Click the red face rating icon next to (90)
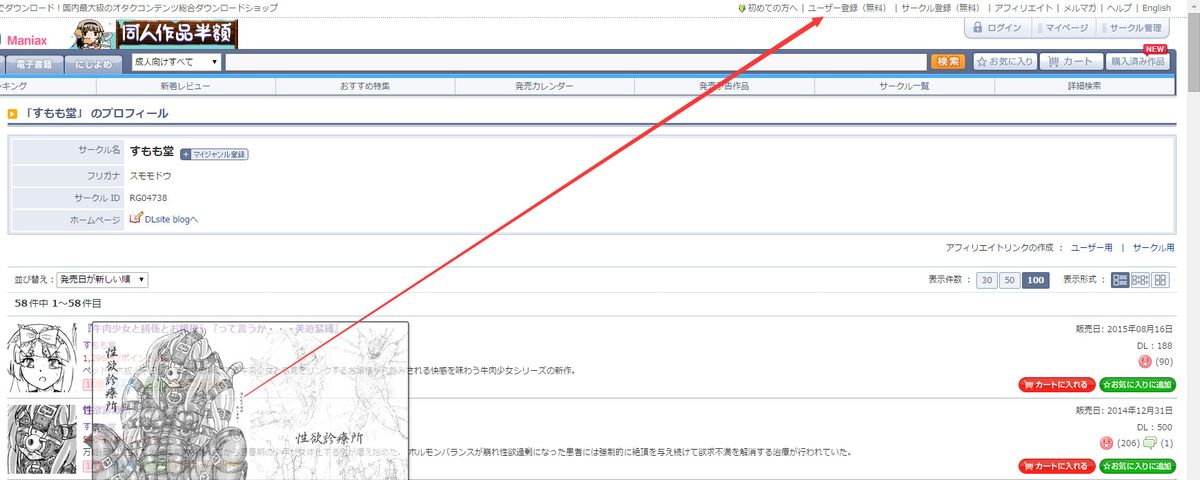 tap(1145, 361)
